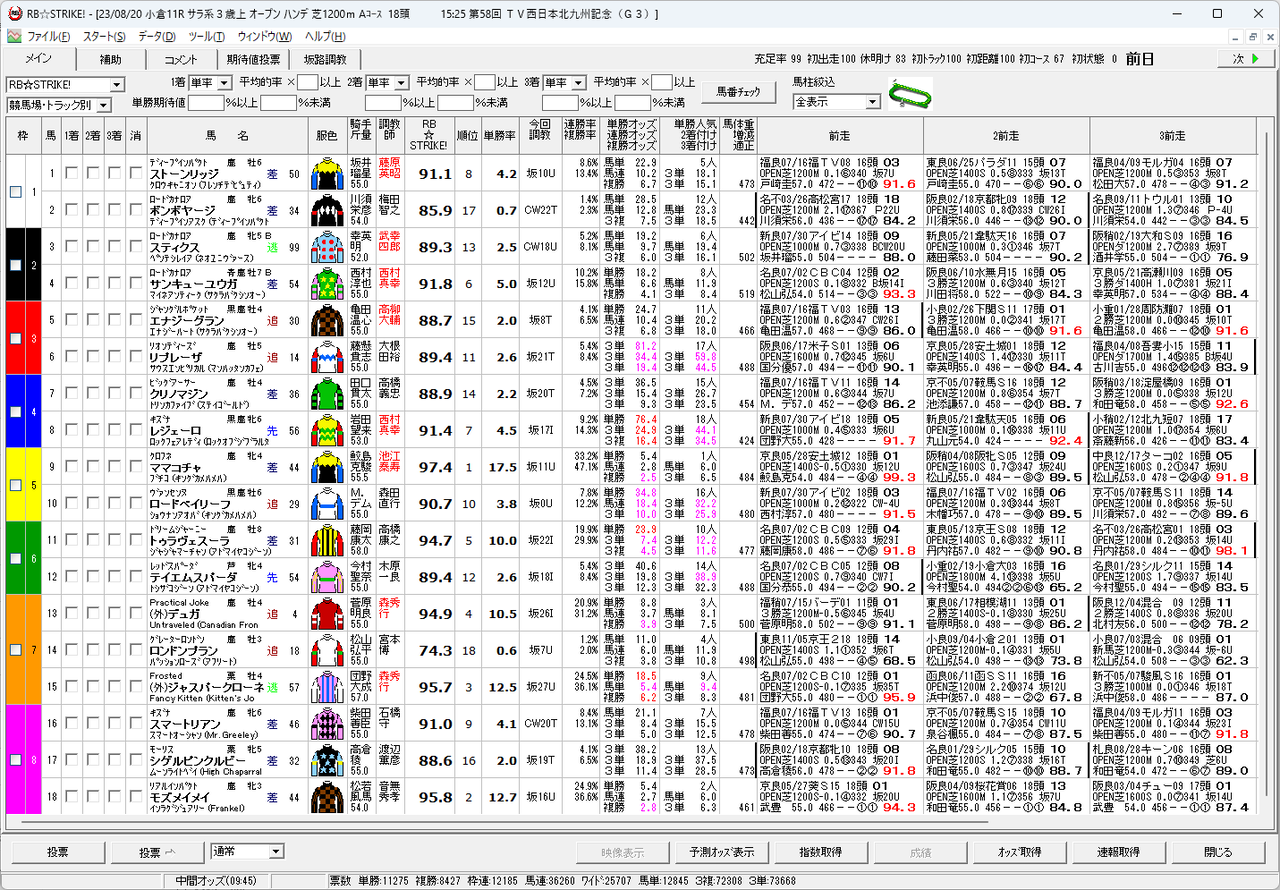Click ロンドンプラン's jockey silks icon
1280x890 pixels.
coord(327,650)
